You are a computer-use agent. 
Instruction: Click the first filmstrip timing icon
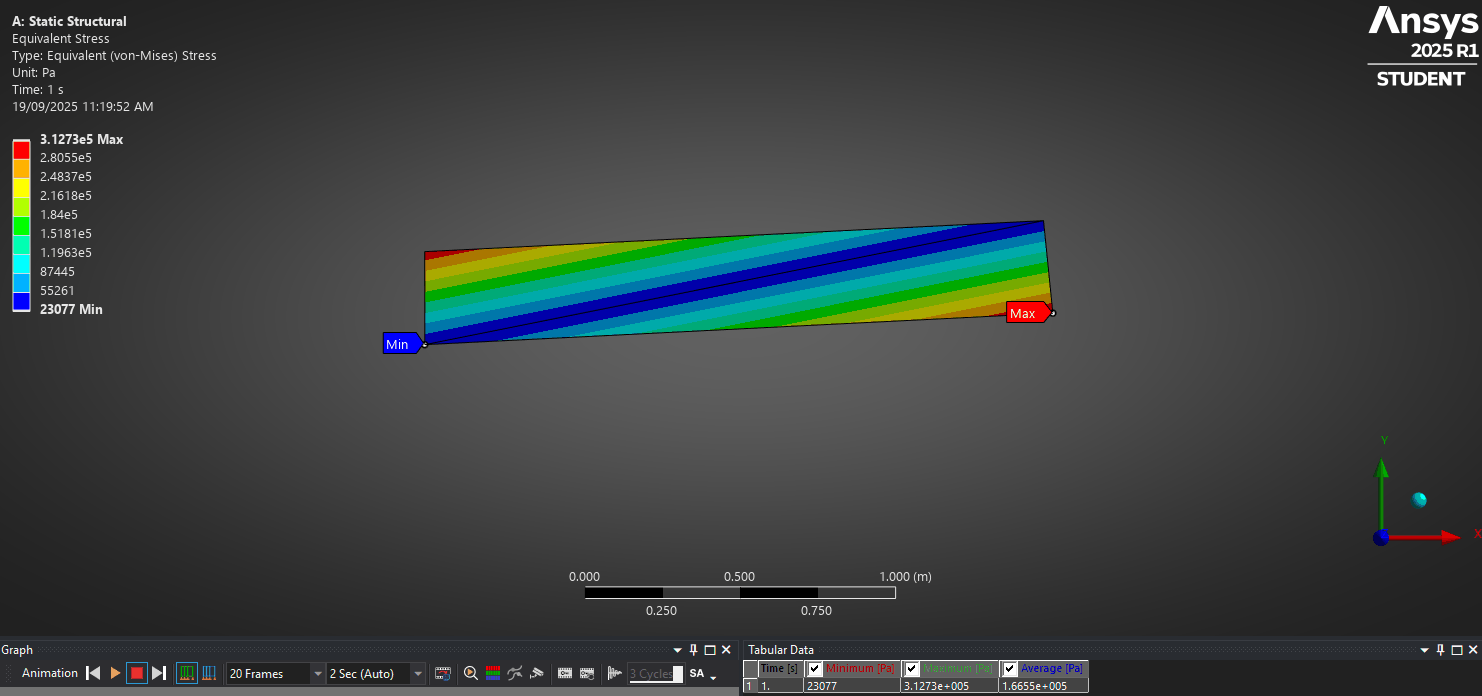pos(565,673)
